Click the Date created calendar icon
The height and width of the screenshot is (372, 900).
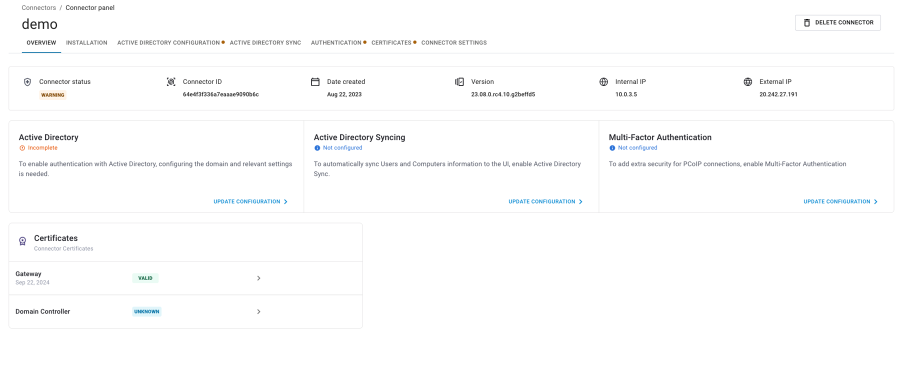click(x=315, y=82)
